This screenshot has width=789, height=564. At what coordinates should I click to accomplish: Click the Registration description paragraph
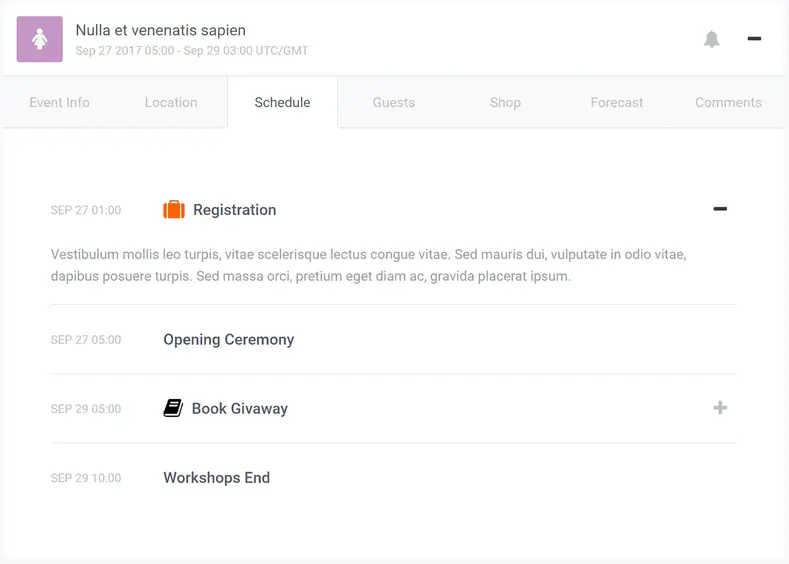tap(369, 265)
